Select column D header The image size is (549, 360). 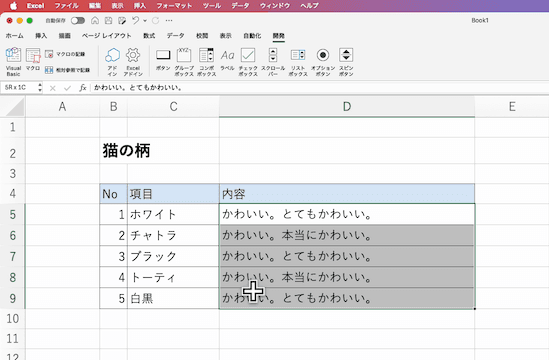[347, 106]
